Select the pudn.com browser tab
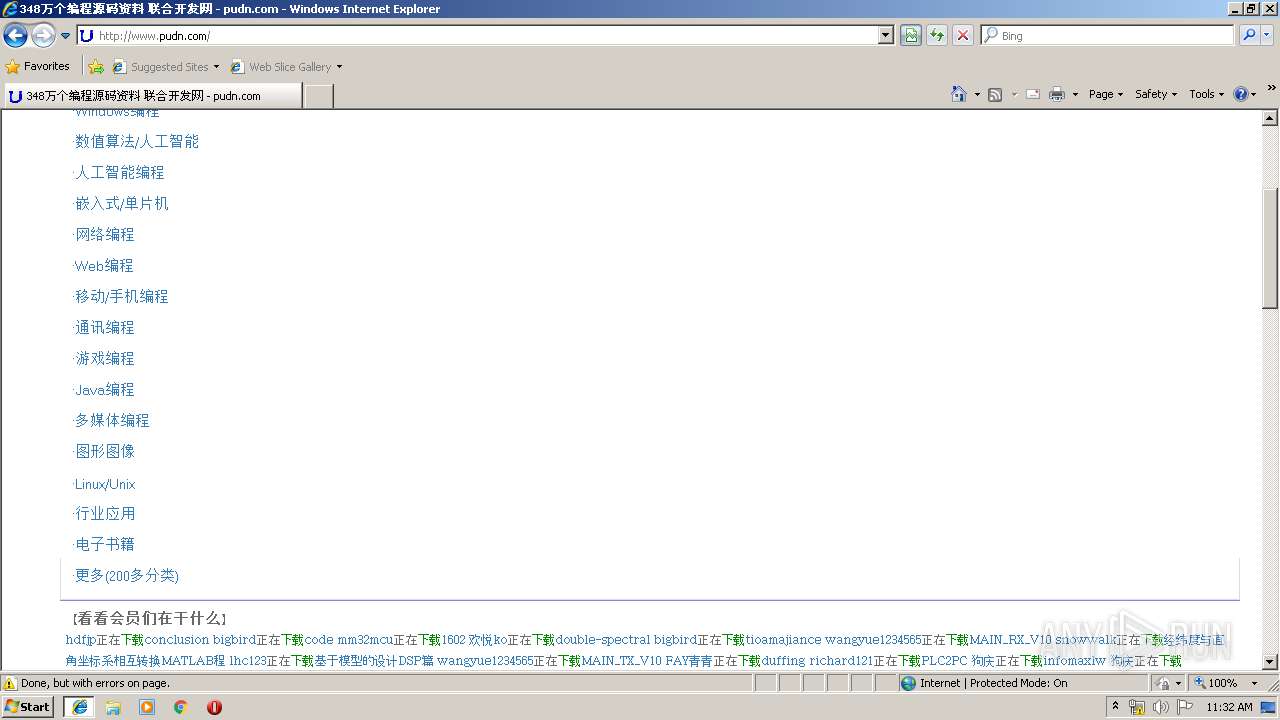This screenshot has width=1280, height=720. pos(152,96)
